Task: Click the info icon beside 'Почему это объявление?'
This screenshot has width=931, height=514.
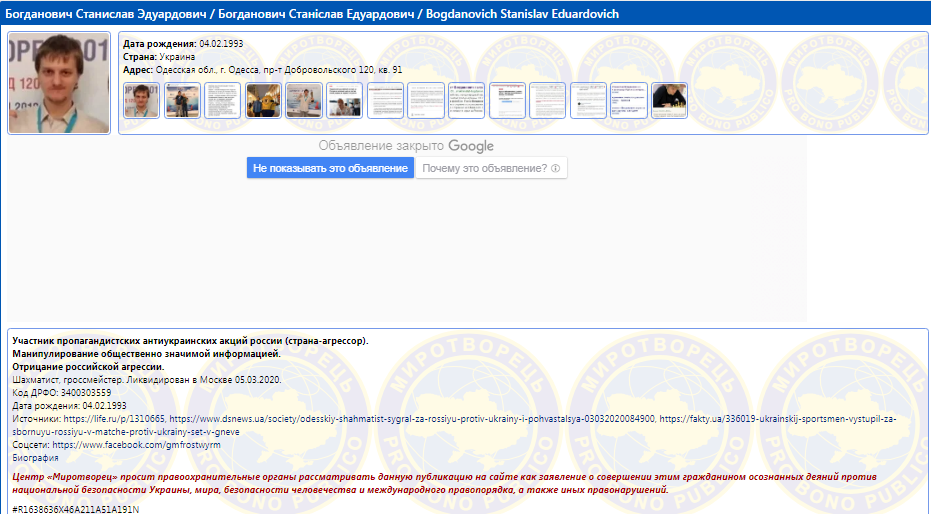Action: pyautogui.click(x=555, y=168)
